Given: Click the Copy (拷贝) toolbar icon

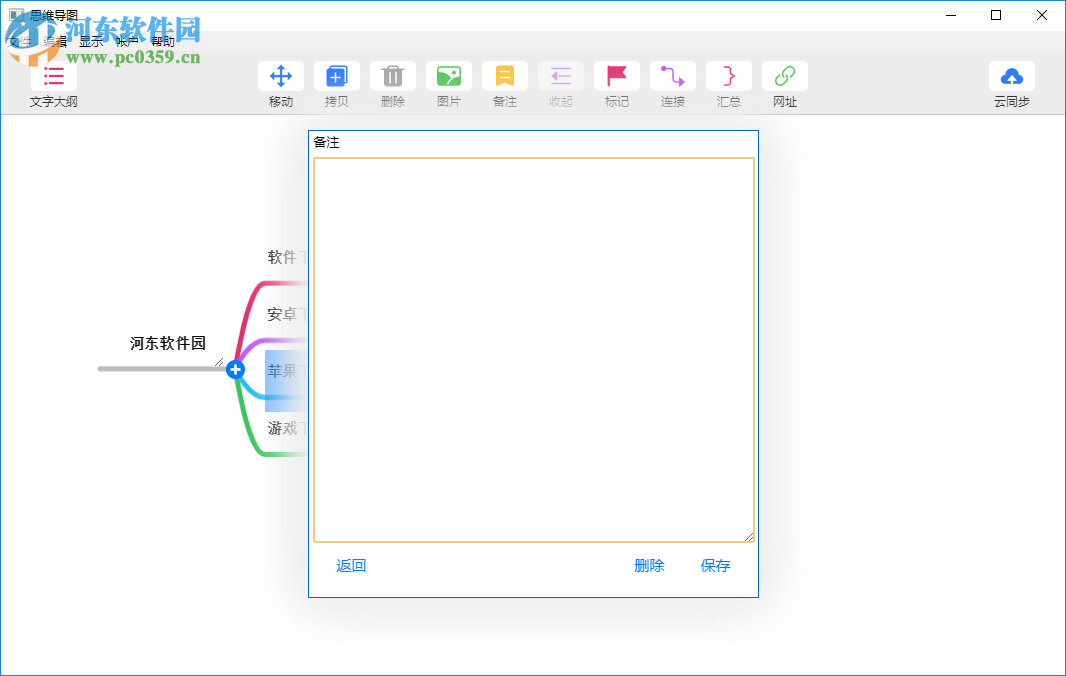Looking at the screenshot, I should pyautogui.click(x=337, y=76).
